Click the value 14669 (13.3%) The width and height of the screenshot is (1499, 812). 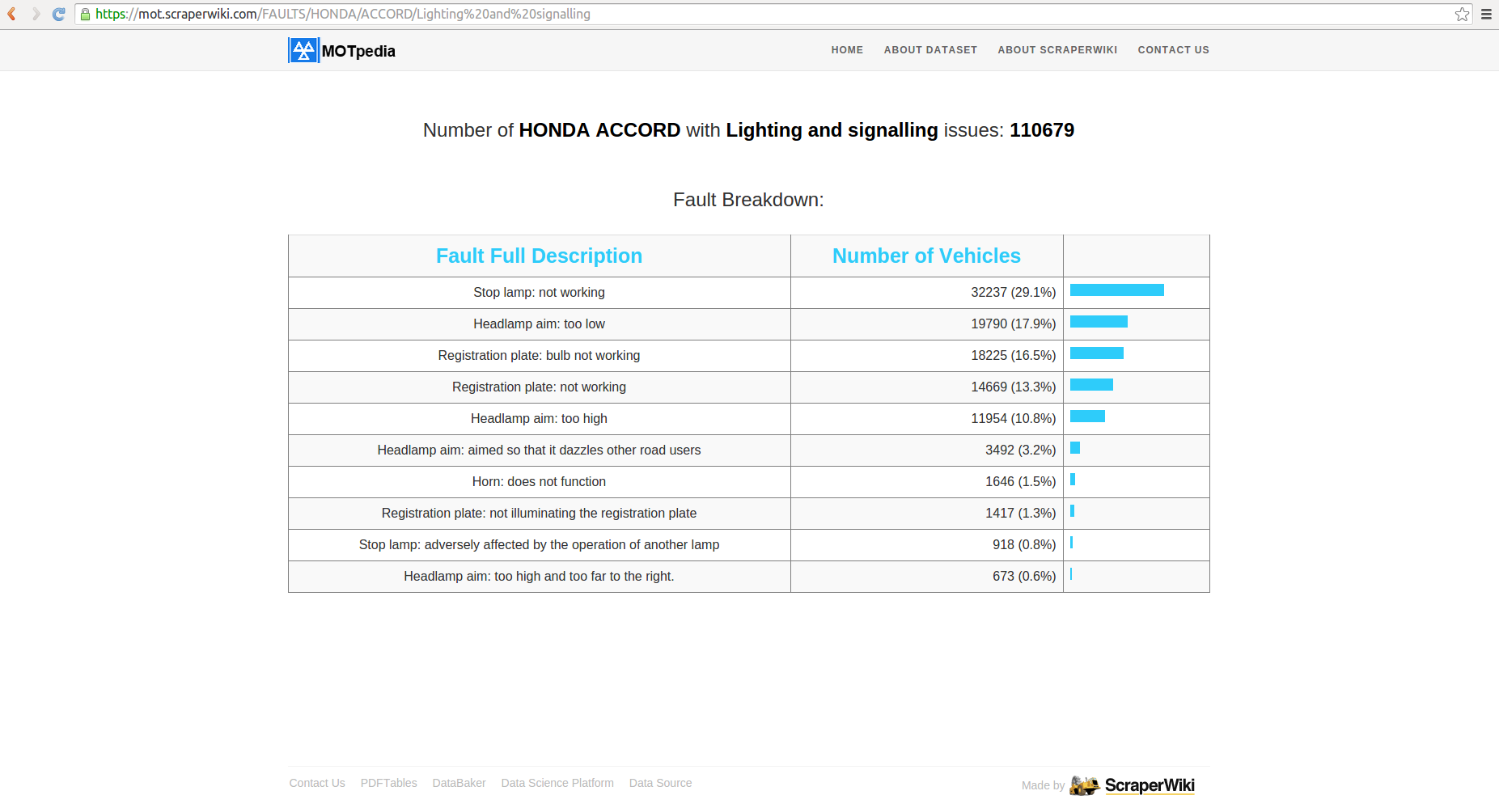[1013, 387]
